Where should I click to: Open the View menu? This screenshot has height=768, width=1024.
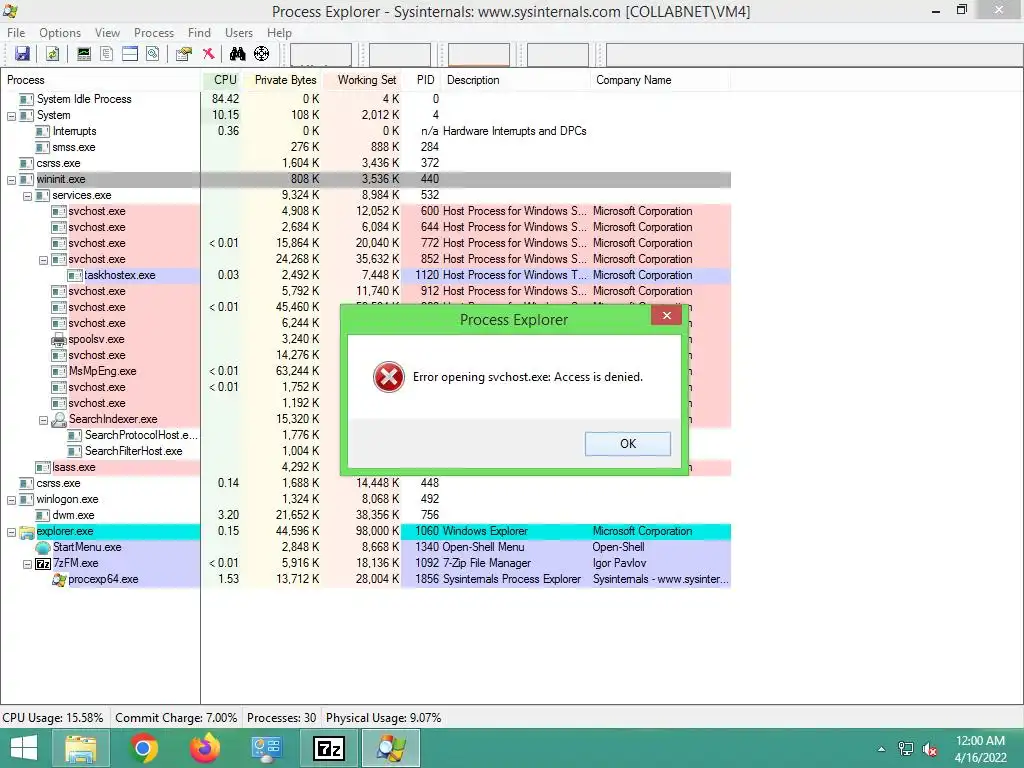click(x=107, y=33)
